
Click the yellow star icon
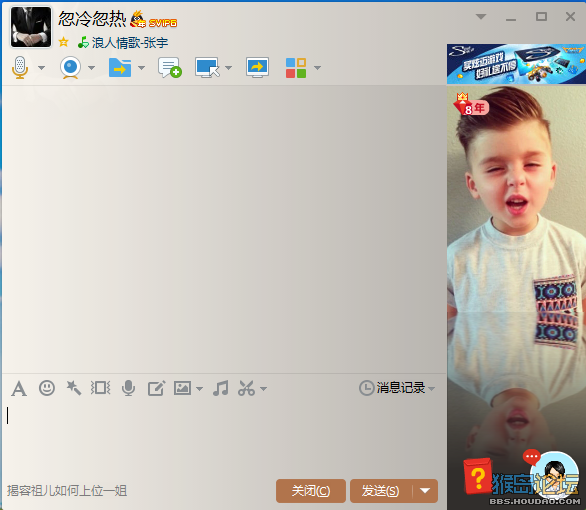64,42
